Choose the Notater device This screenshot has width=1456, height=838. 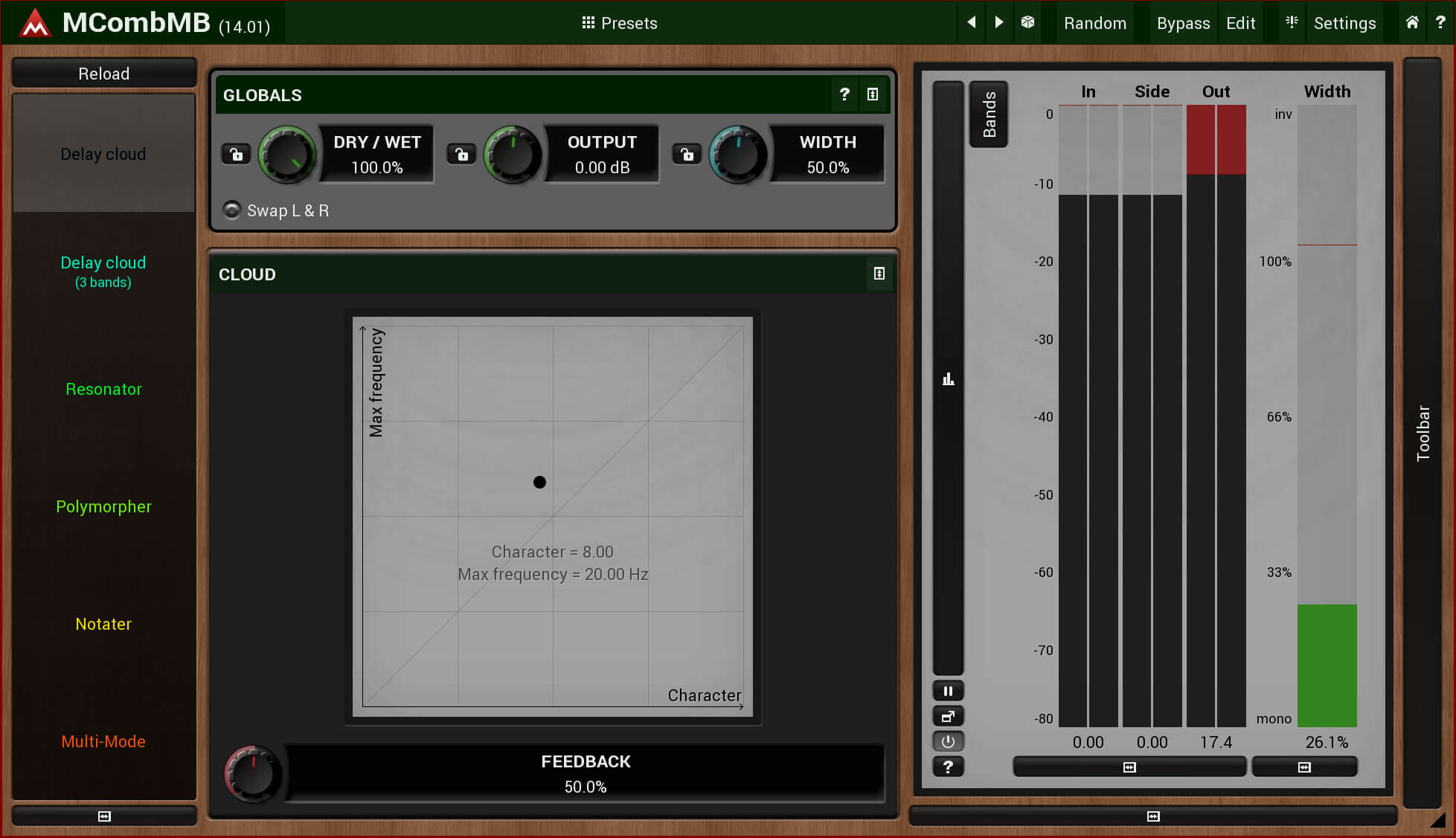click(x=103, y=624)
